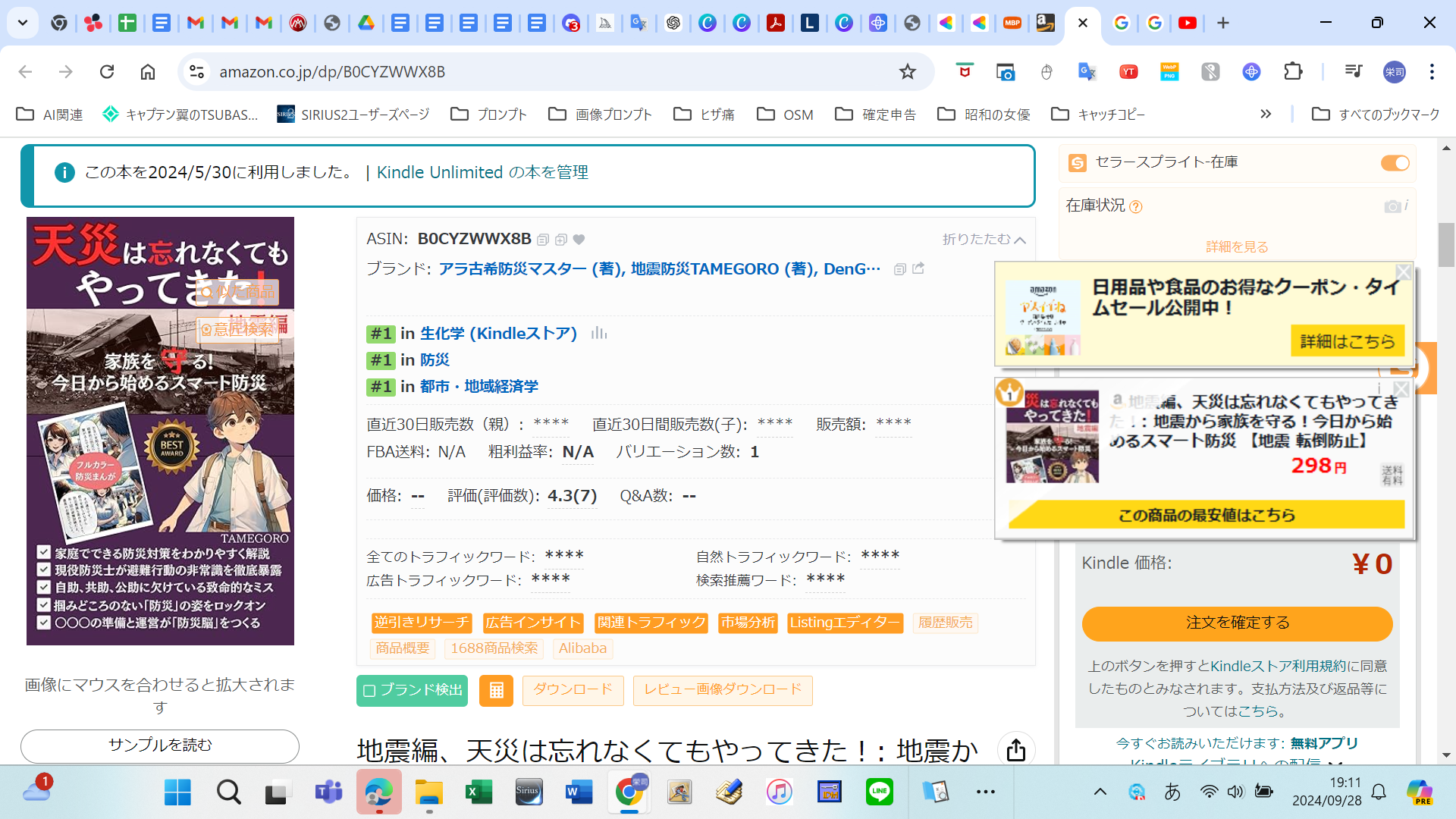Bookmark this page with the star icon

click(907, 71)
